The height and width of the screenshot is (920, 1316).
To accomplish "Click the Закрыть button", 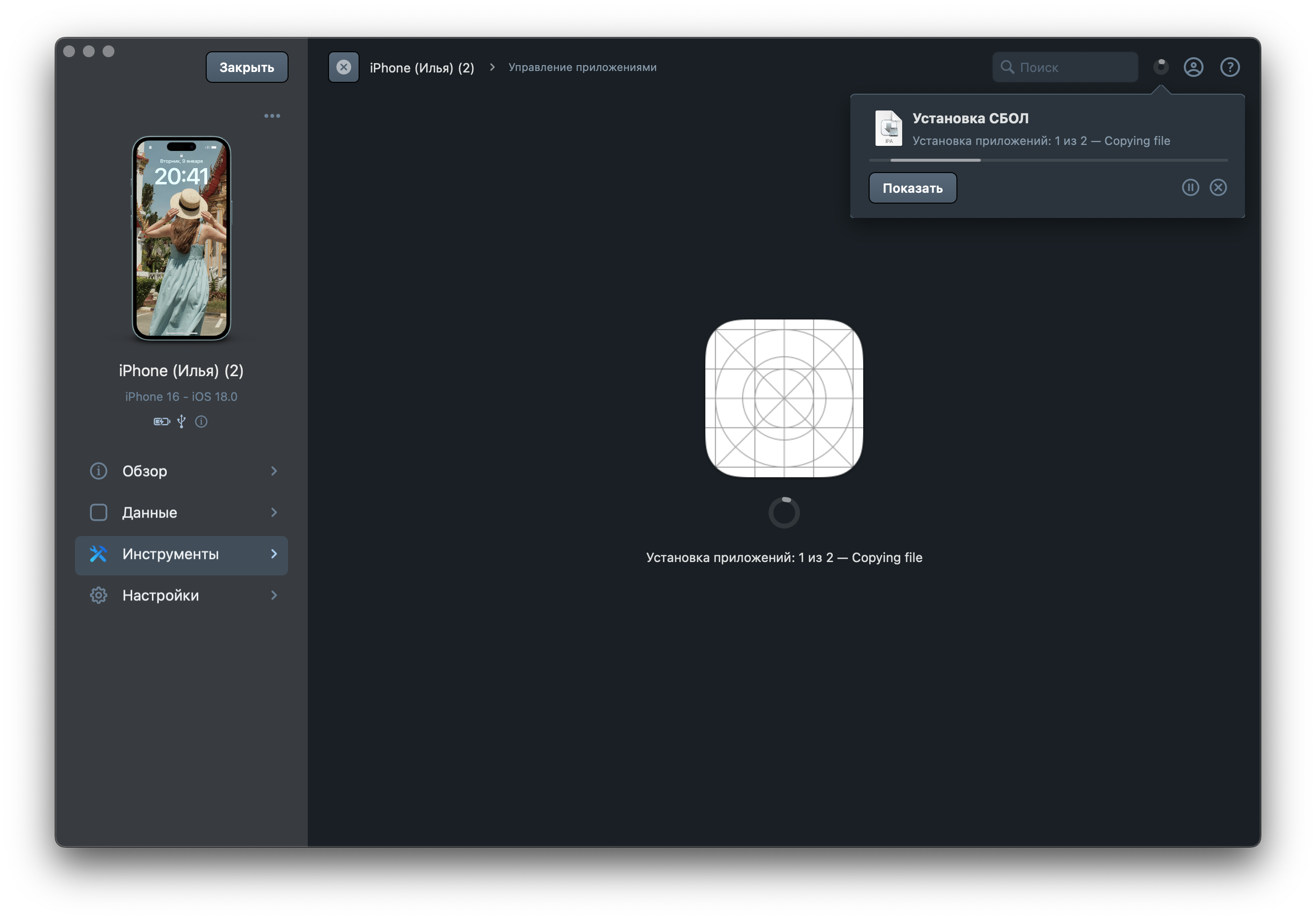I will click(247, 67).
